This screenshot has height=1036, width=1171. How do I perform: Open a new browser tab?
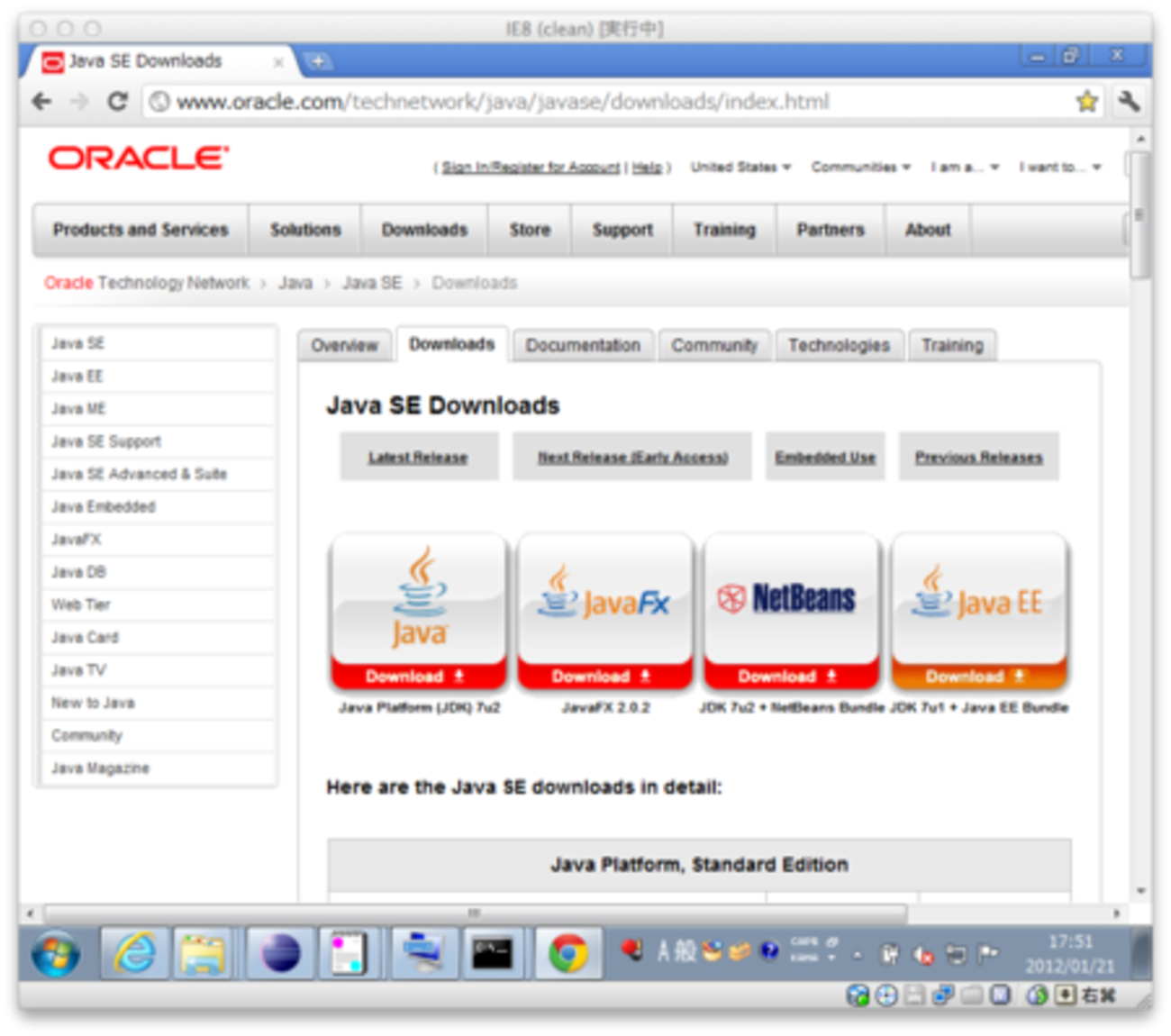tap(317, 61)
